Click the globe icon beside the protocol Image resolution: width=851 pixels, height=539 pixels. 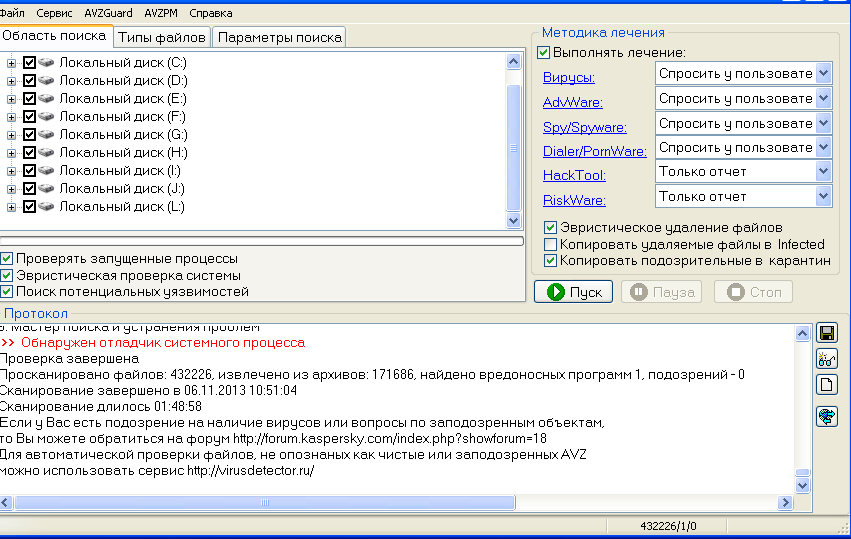click(827, 416)
